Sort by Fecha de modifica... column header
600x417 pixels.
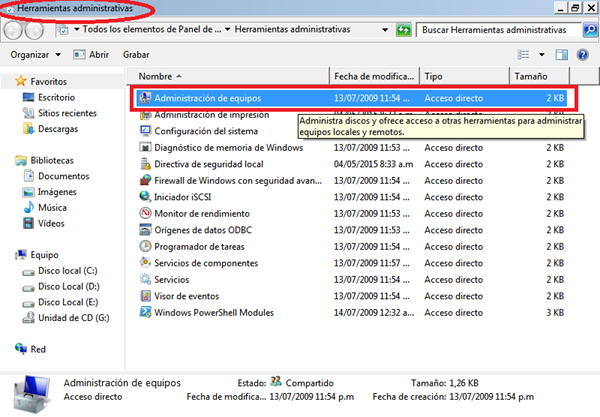pos(374,77)
